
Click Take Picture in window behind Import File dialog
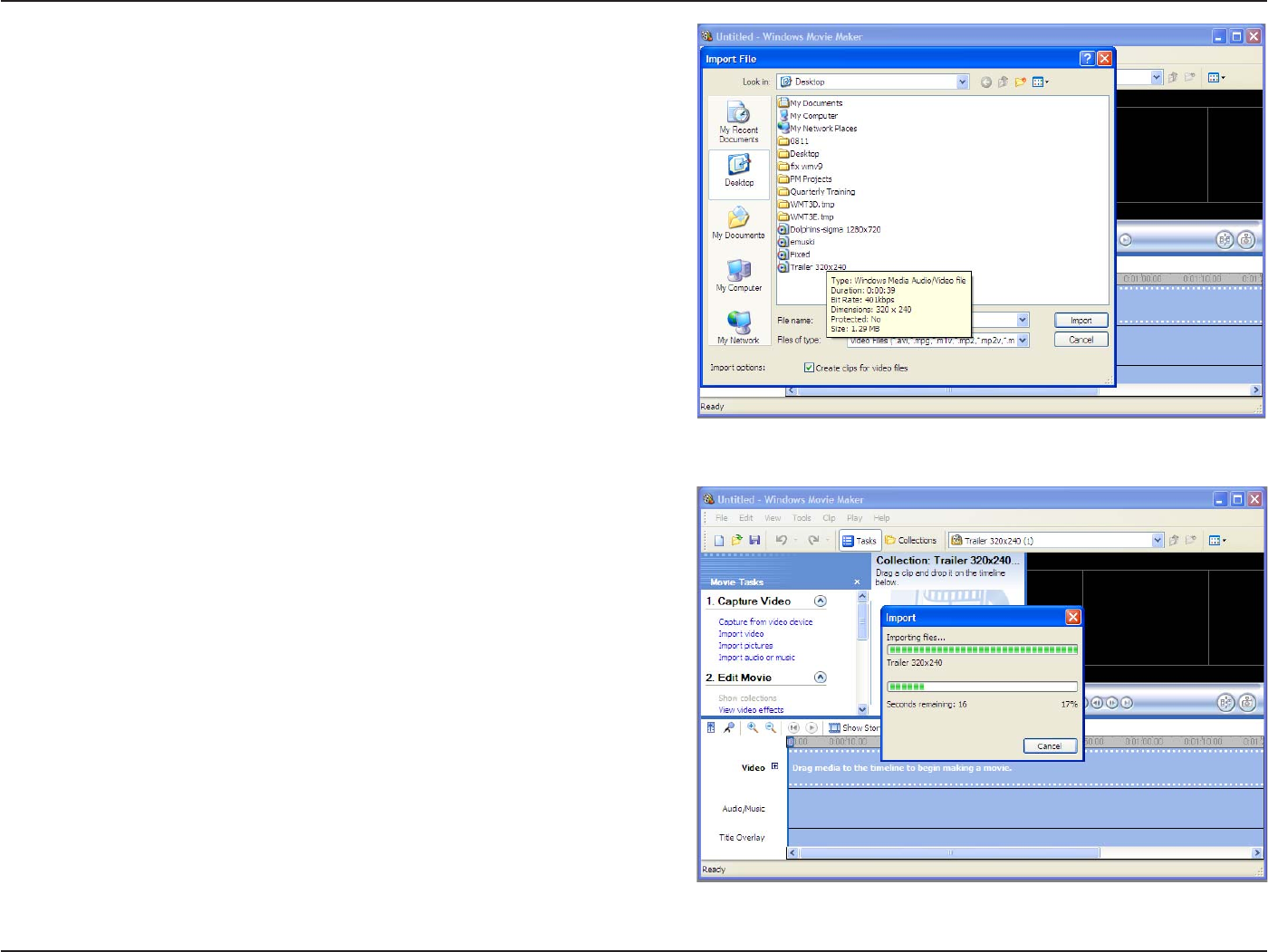point(1246,240)
